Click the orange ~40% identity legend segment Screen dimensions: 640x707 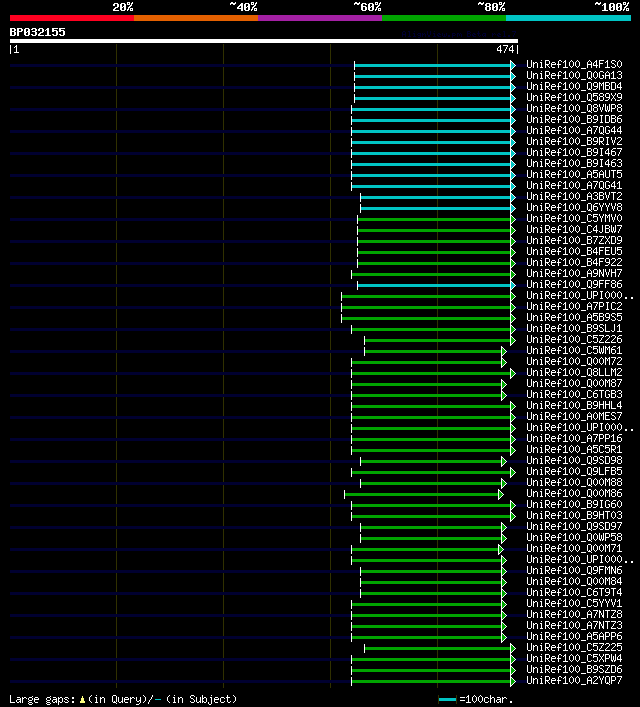(196, 18)
